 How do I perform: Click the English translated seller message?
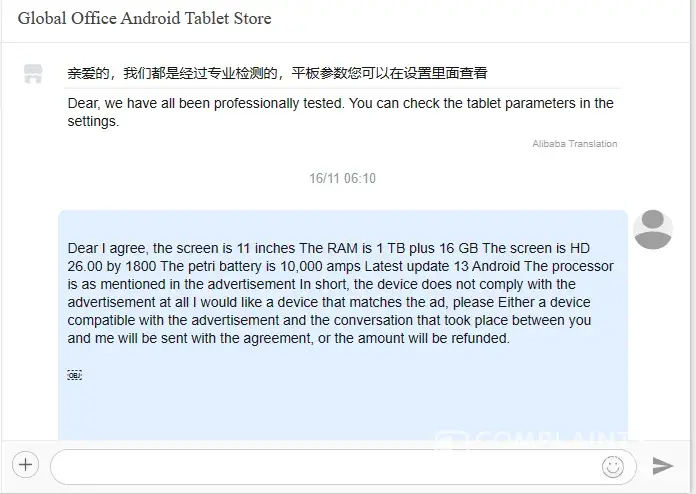(x=340, y=112)
